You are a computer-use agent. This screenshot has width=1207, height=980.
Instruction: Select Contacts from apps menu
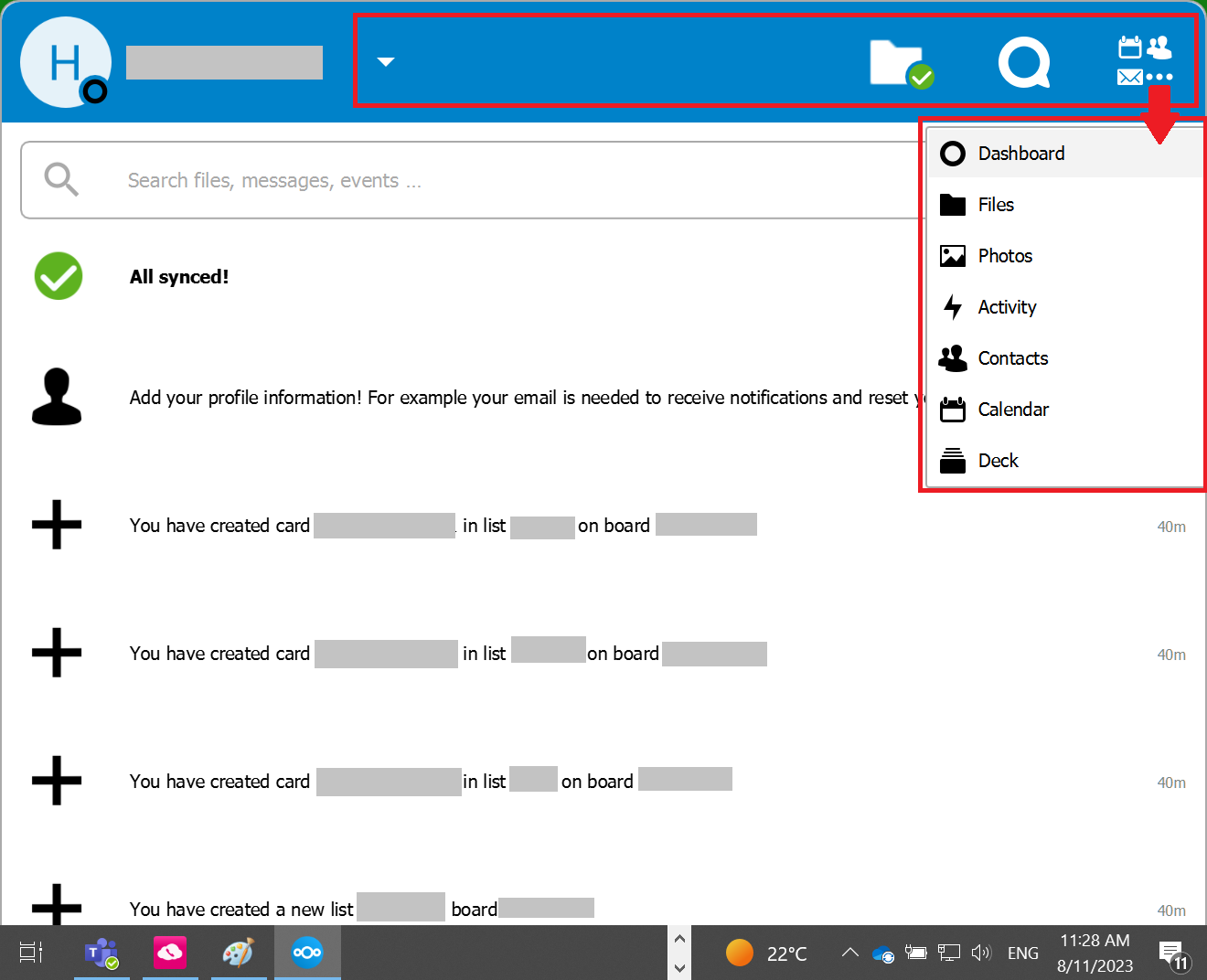(1065, 358)
